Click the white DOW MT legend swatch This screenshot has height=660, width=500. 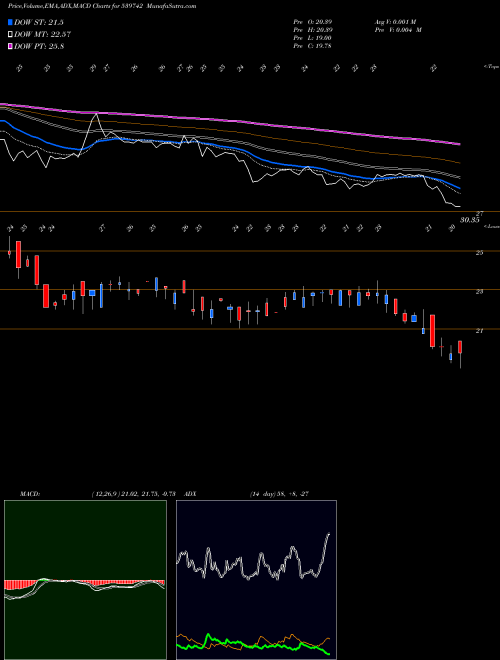(10, 35)
